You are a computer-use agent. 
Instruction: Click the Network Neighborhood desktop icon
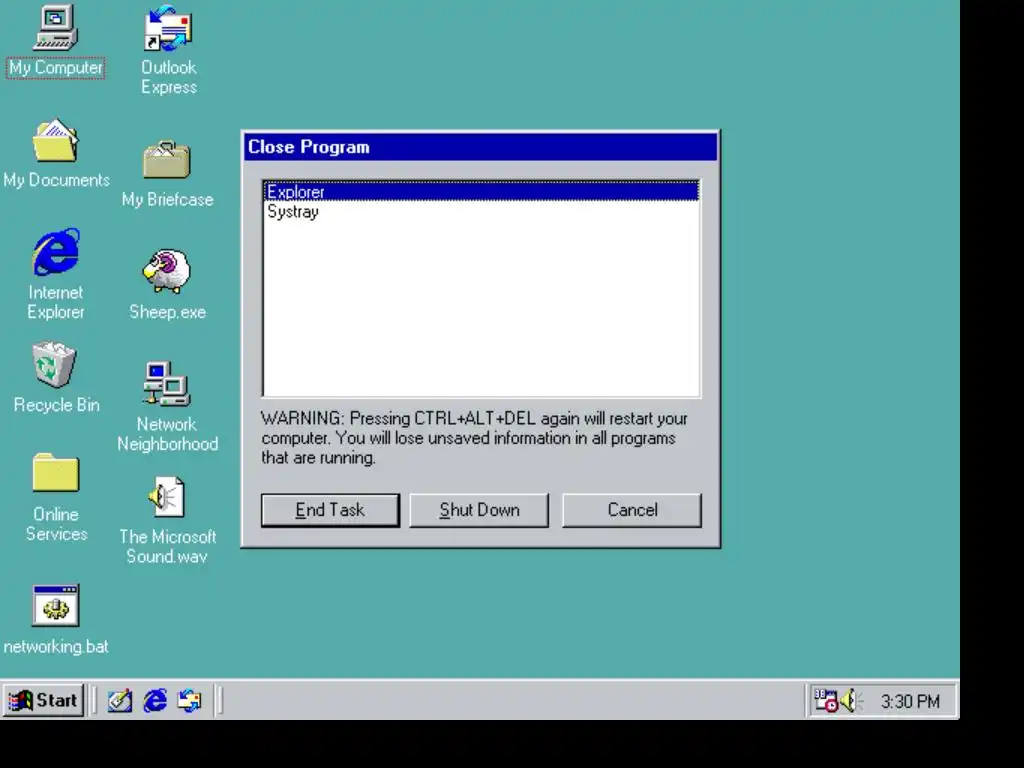167,384
